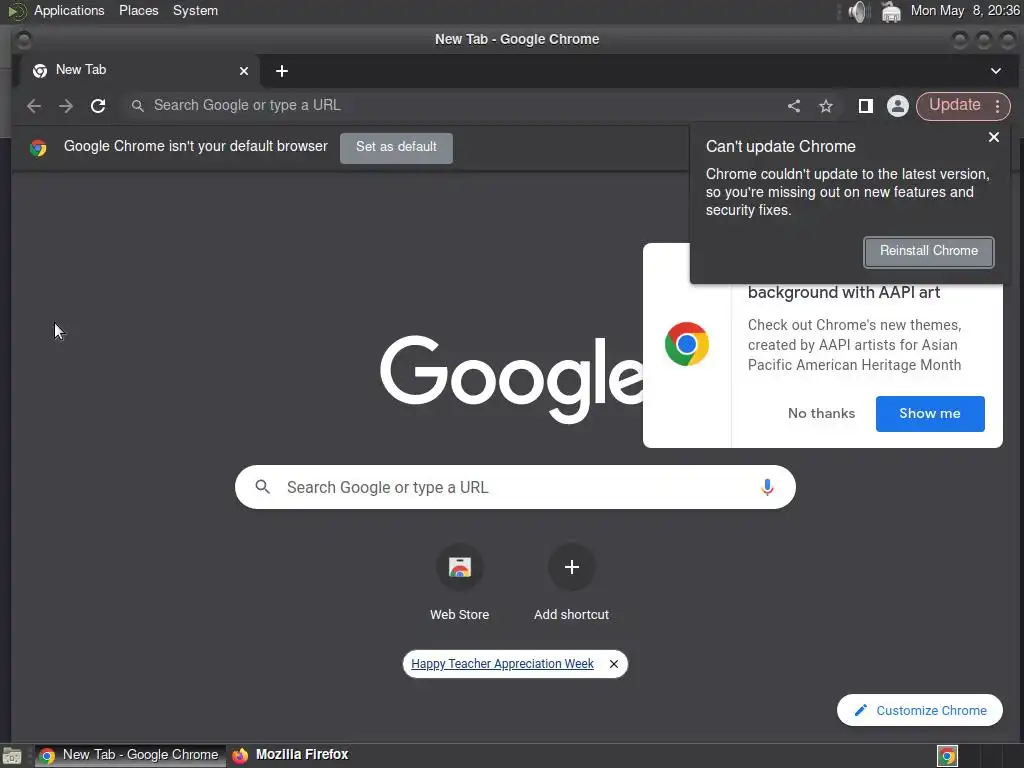Select the New Tab tab

tap(138, 71)
